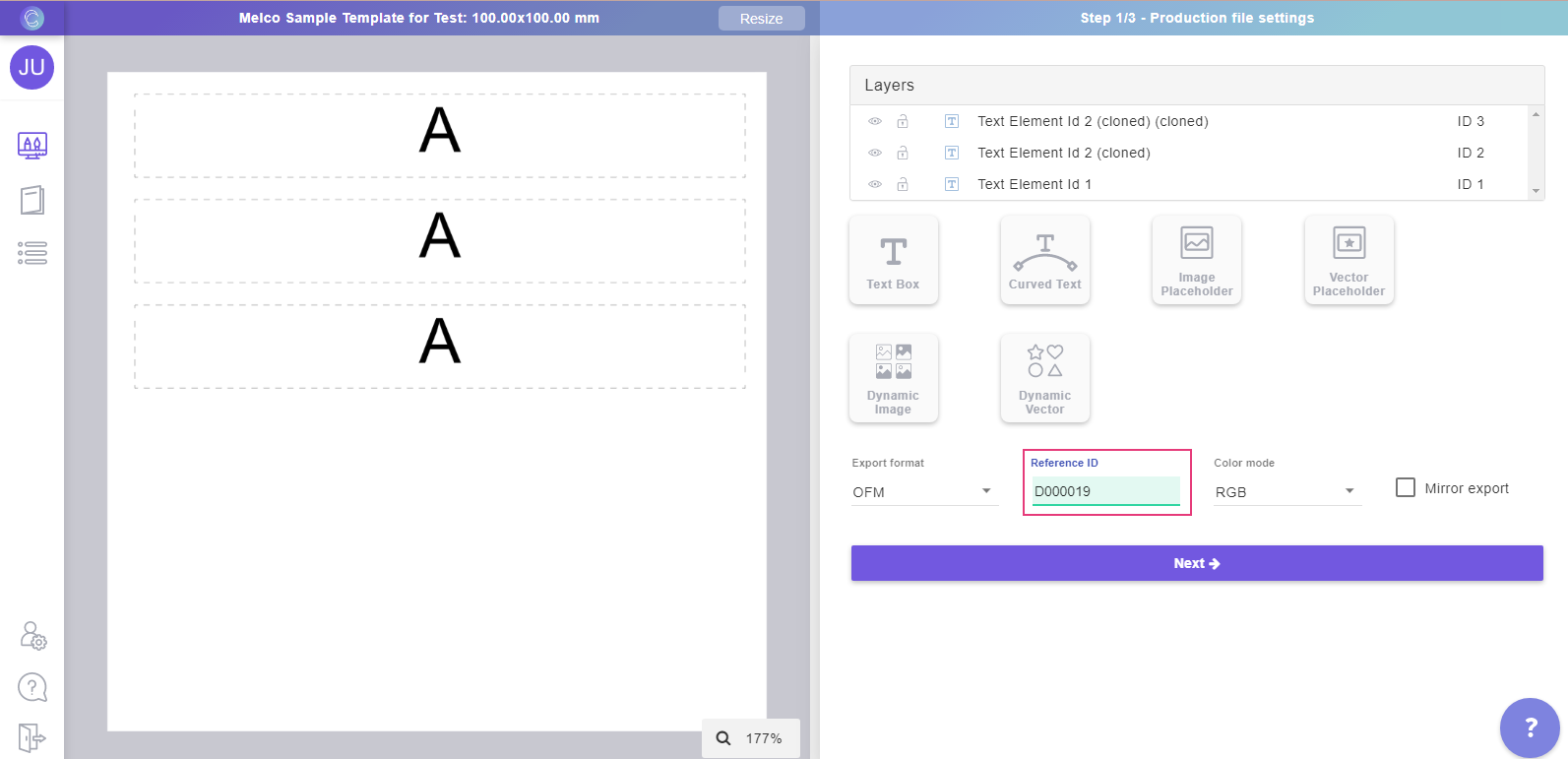Insert an Image Placeholder
1568x759 pixels.
[x=1196, y=261]
